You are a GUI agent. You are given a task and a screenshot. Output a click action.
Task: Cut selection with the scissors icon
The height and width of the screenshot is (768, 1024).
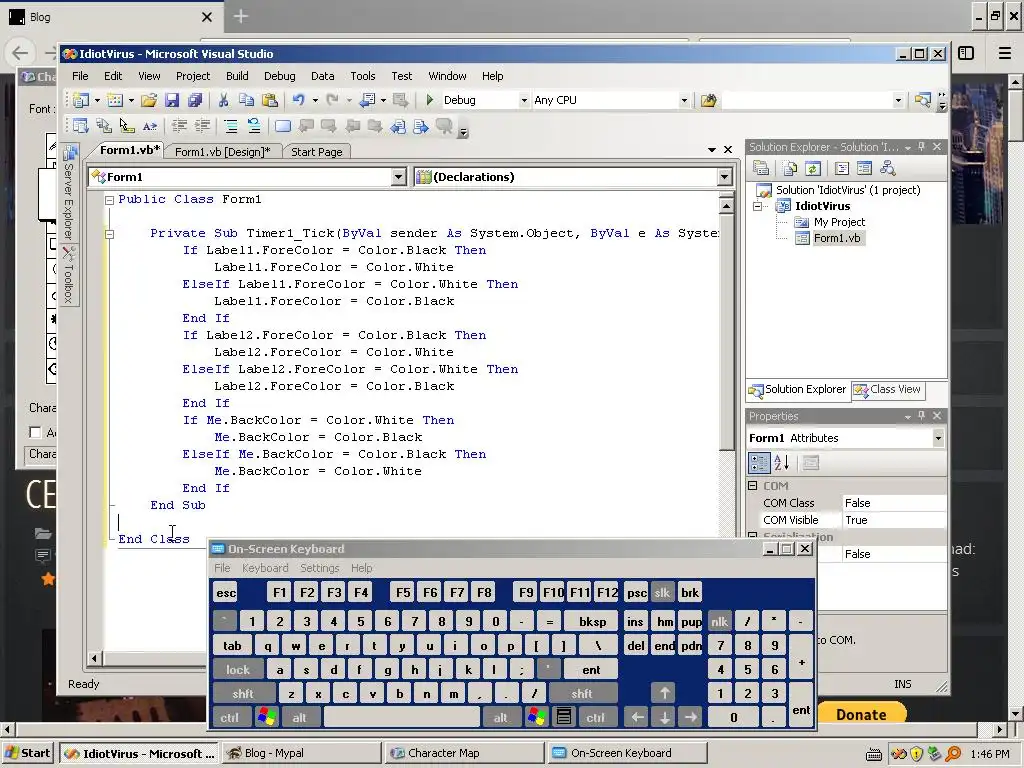point(223,100)
